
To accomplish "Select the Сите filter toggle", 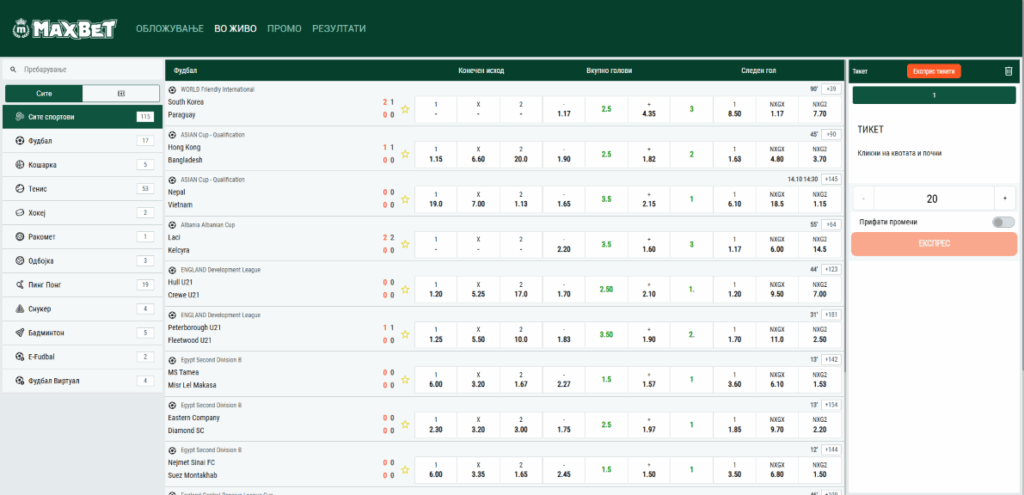I will click(43, 93).
